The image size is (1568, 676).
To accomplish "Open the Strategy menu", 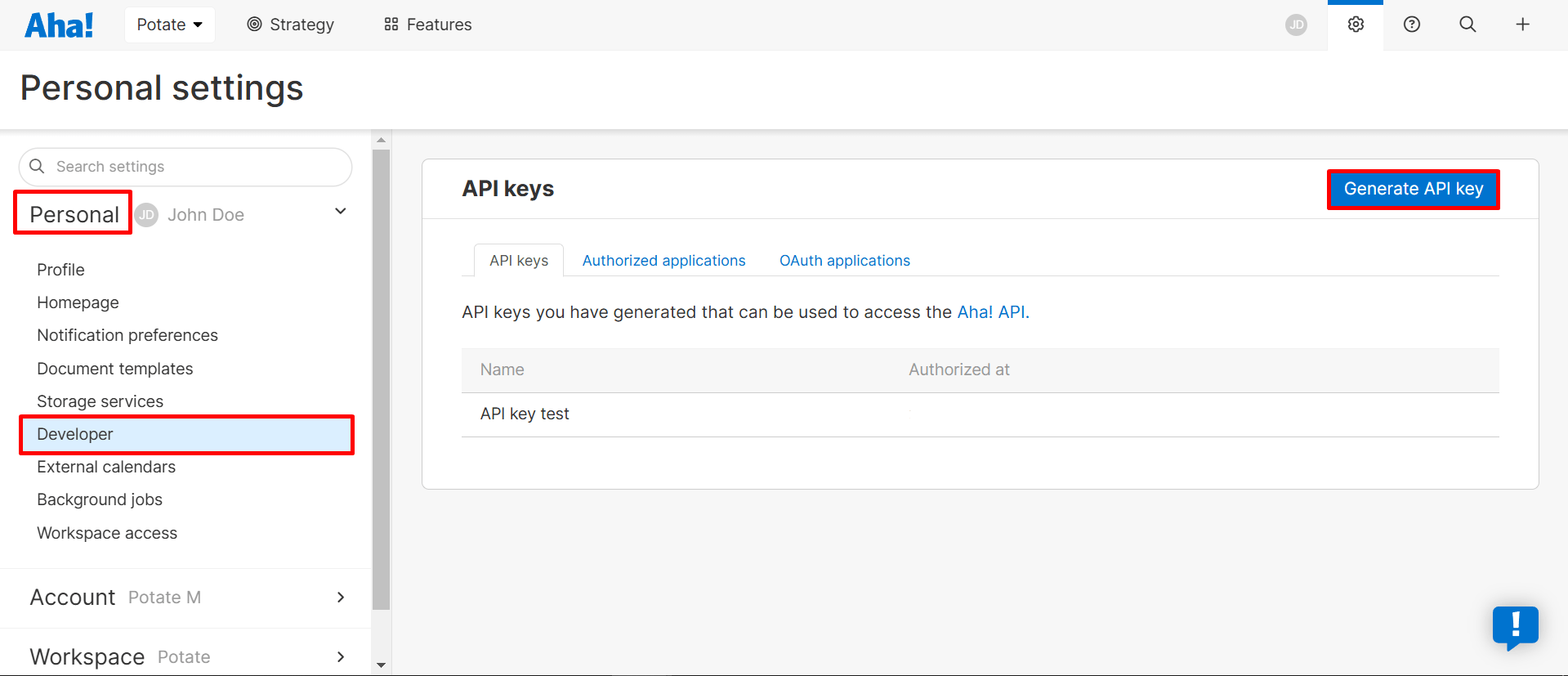I will [290, 25].
